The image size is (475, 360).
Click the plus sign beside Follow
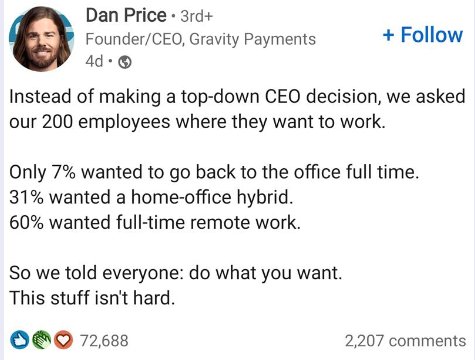[x=389, y=35]
